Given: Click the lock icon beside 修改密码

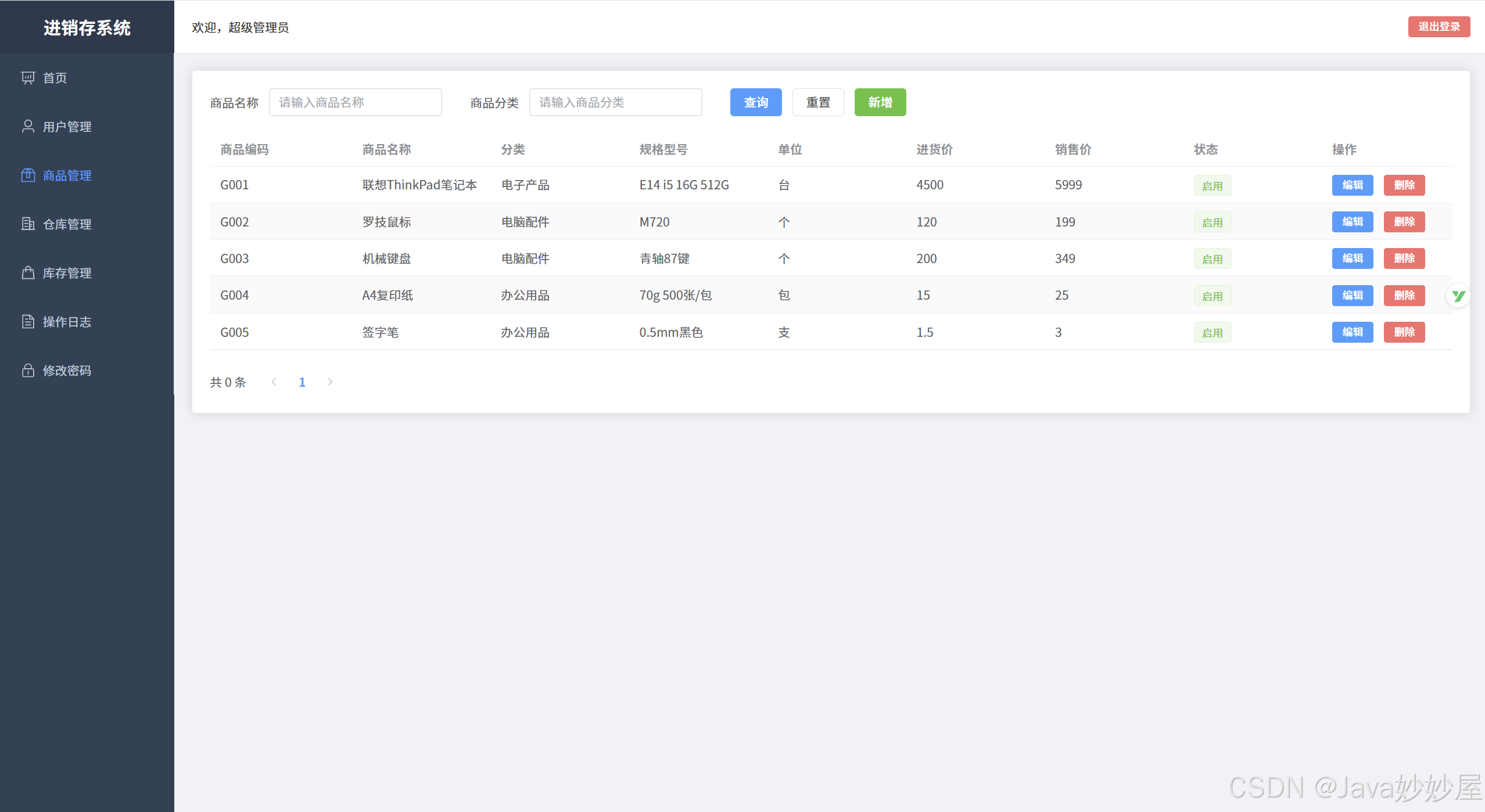Looking at the screenshot, I should click(x=28, y=371).
